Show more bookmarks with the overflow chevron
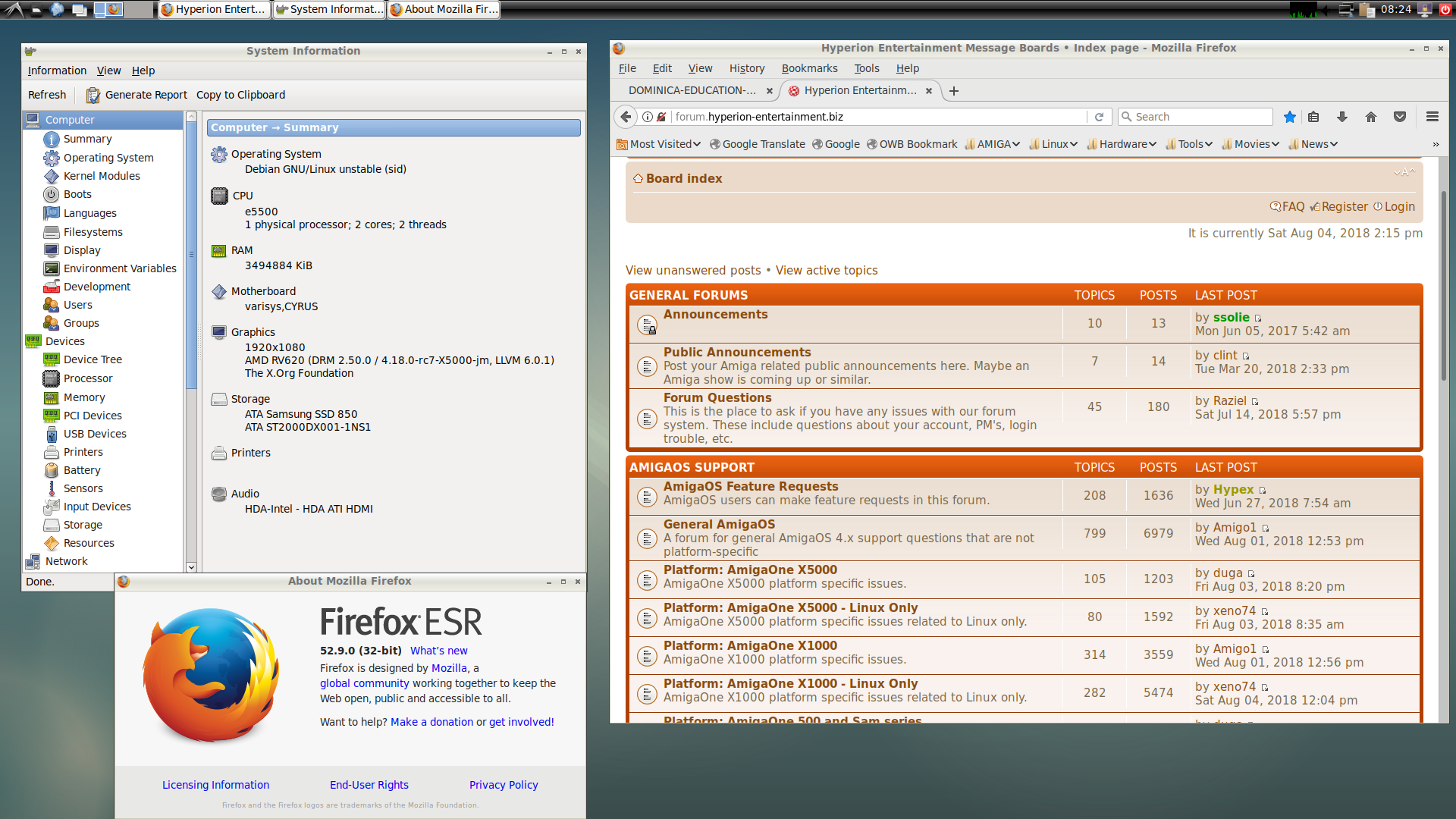Image resolution: width=1456 pixels, height=819 pixels. coord(1435,144)
